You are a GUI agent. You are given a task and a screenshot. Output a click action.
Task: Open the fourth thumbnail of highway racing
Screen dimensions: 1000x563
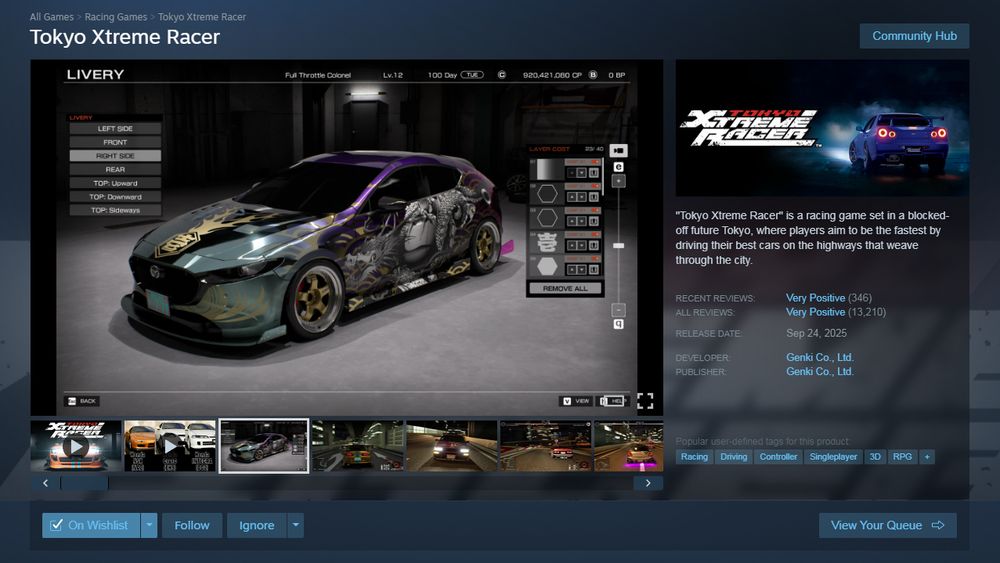pos(358,446)
